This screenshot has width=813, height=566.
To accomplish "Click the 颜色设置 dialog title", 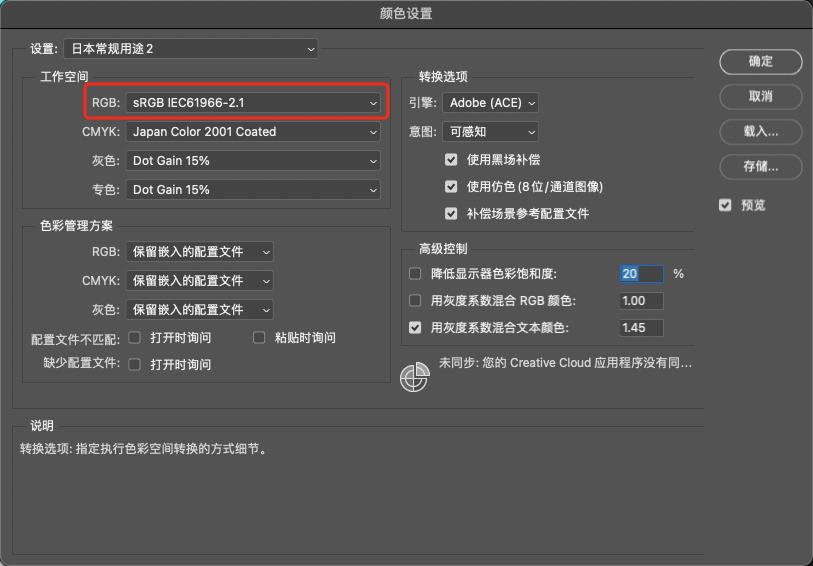I will point(406,13).
